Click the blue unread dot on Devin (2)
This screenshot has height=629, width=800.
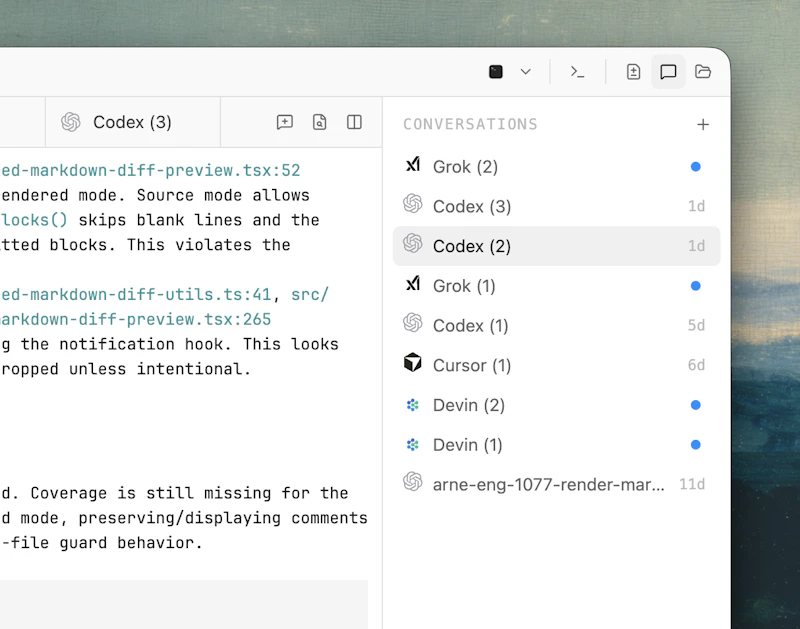(x=695, y=405)
